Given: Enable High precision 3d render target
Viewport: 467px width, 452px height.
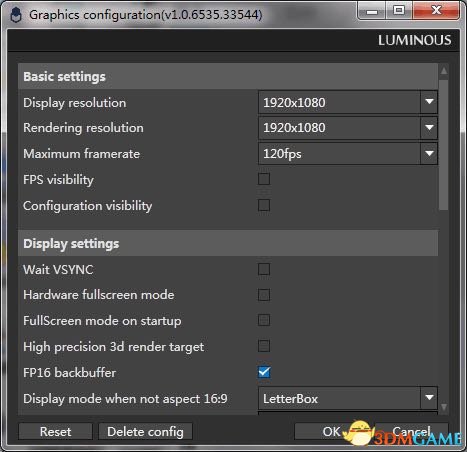Looking at the screenshot, I should tap(264, 346).
